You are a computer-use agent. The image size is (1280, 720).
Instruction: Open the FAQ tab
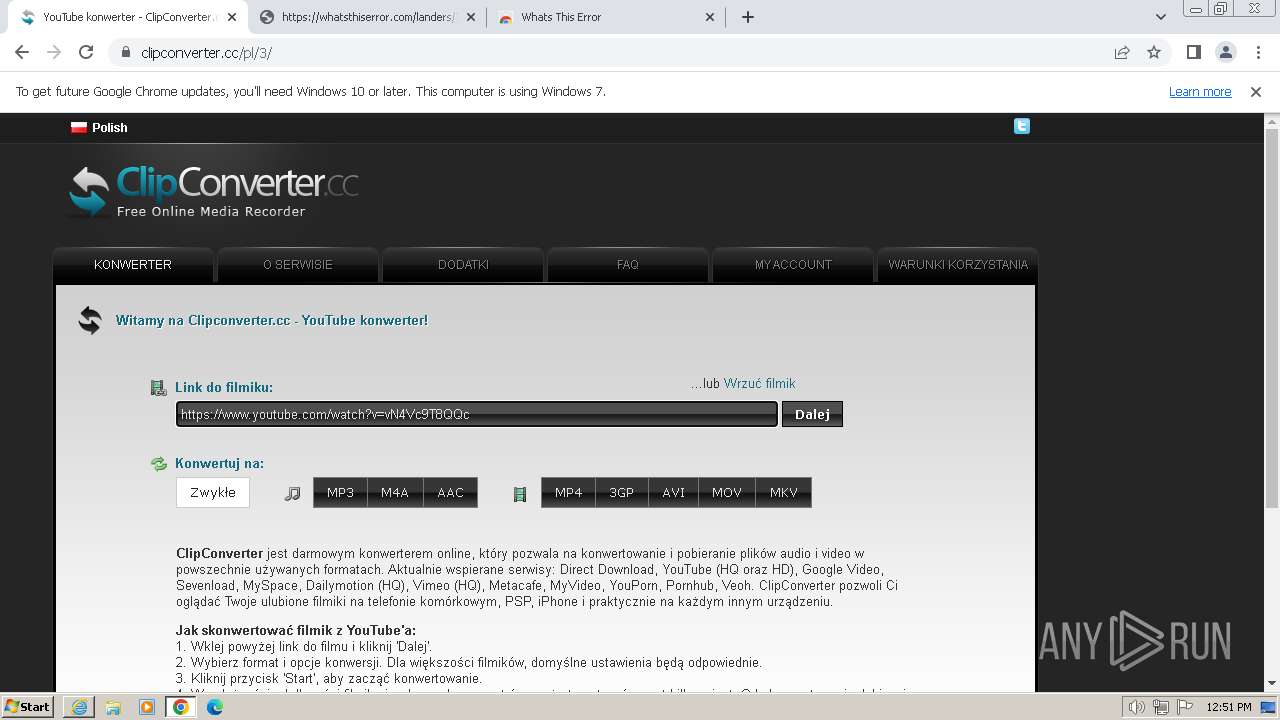[628, 265]
